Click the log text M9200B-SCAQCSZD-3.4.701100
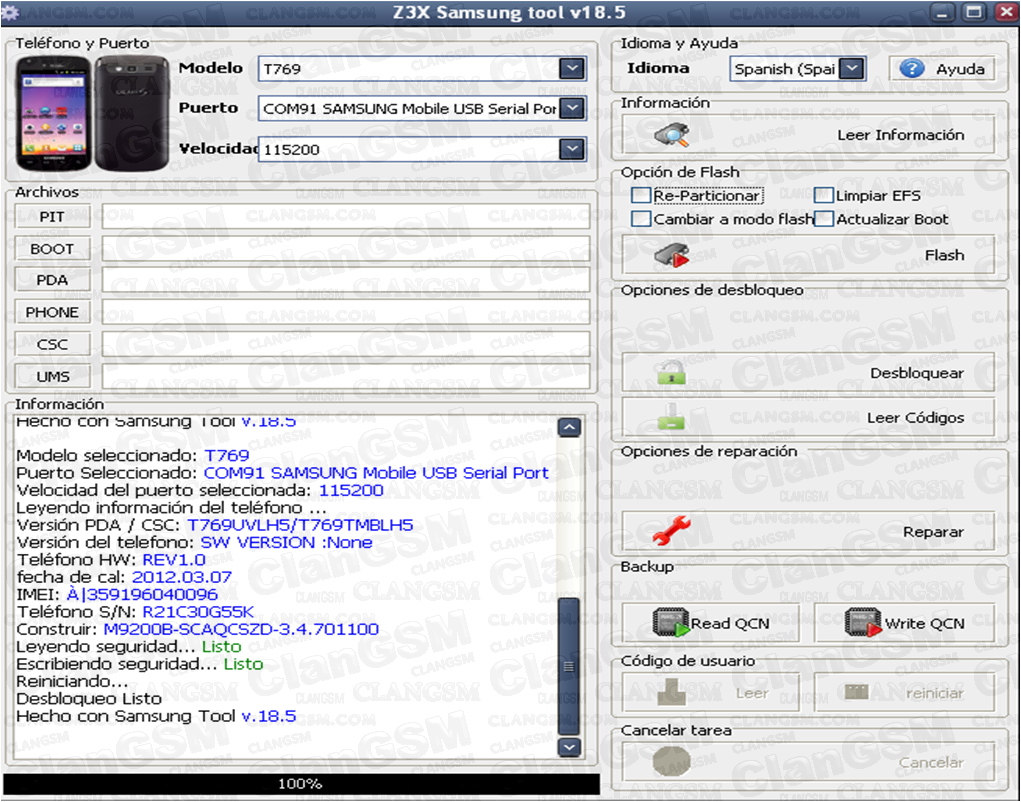The height and width of the screenshot is (802, 1021). click(x=241, y=629)
